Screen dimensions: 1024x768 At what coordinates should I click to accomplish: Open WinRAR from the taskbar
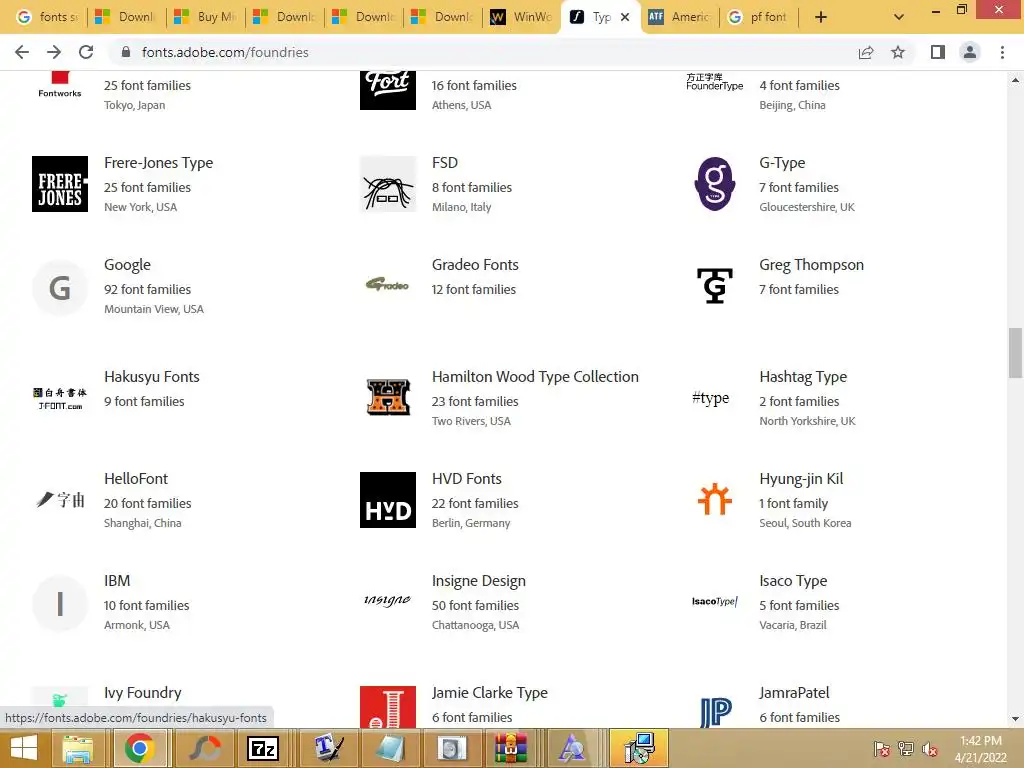point(511,748)
